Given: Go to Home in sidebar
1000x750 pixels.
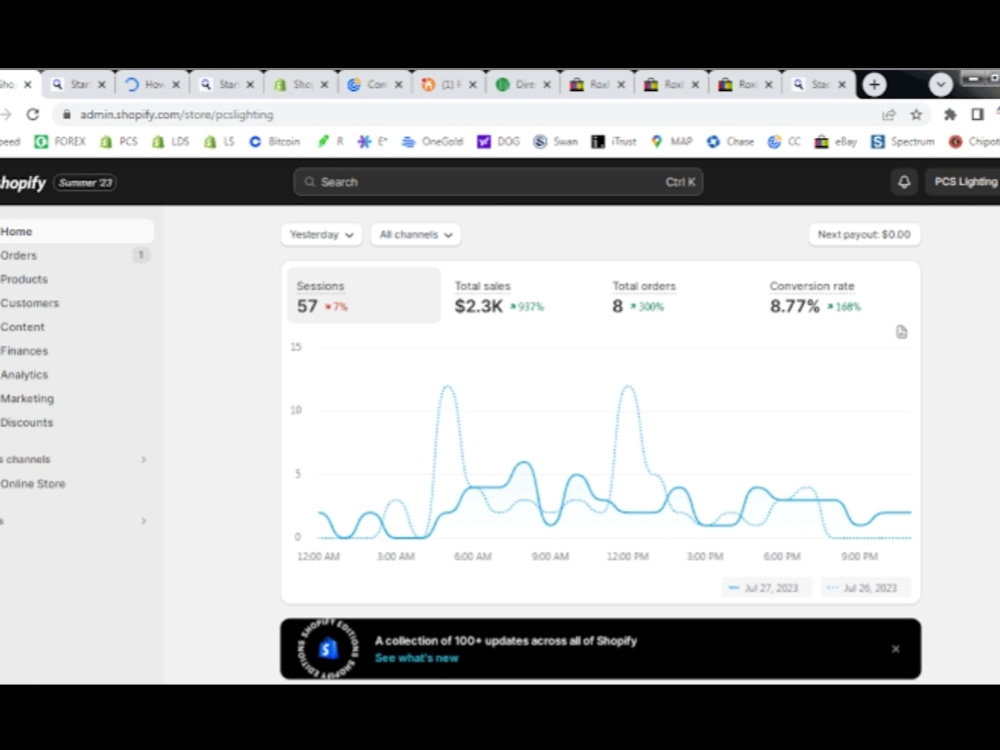Looking at the screenshot, I should pyautogui.click(x=76, y=232).
